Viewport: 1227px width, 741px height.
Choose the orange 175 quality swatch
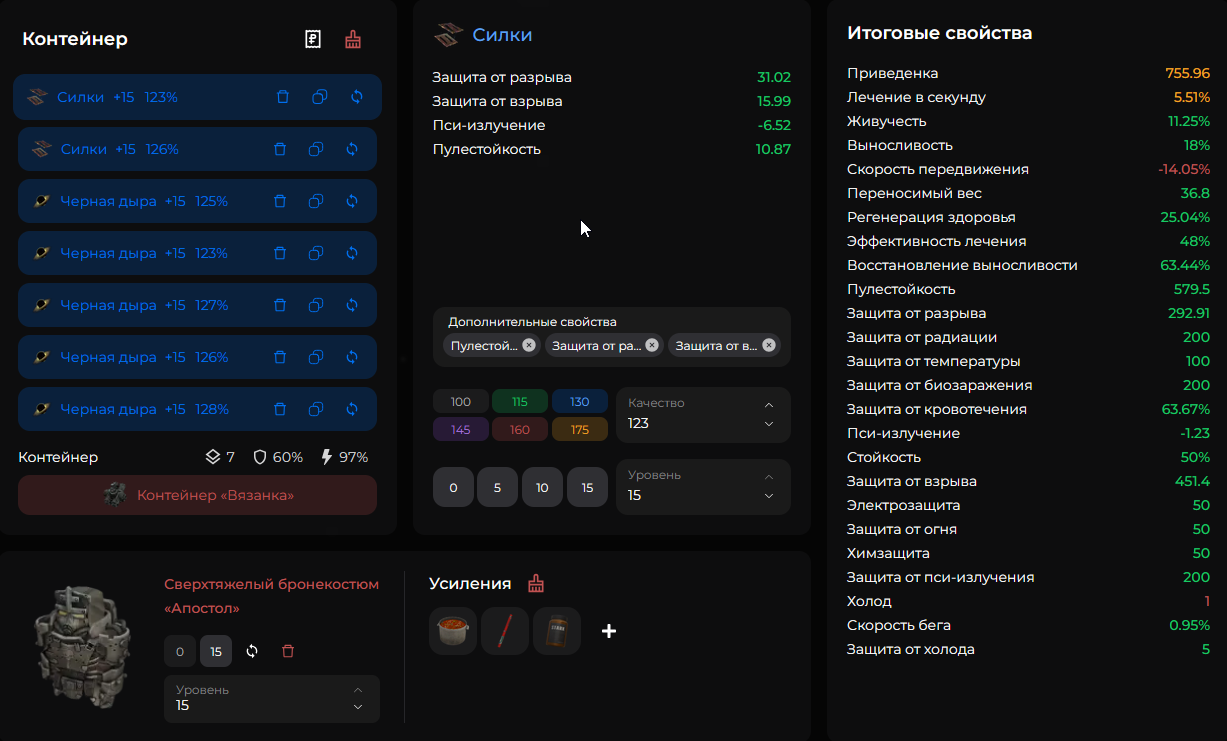tap(580, 430)
